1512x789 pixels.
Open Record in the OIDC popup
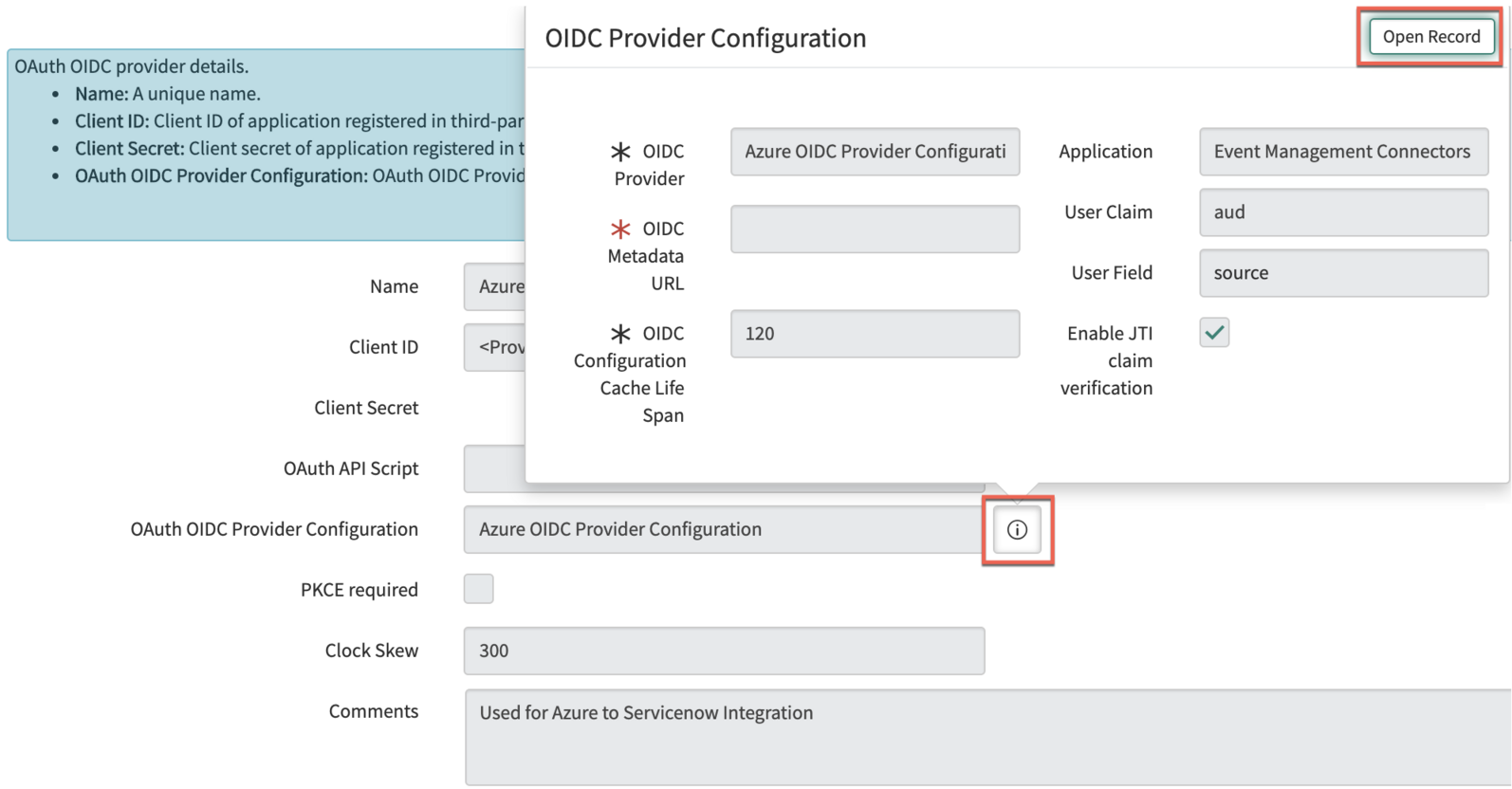[x=1430, y=37]
